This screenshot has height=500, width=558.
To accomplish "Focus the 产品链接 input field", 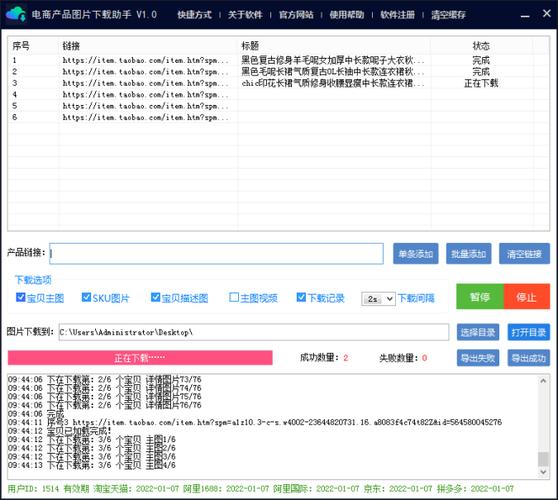I will tap(216, 254).
